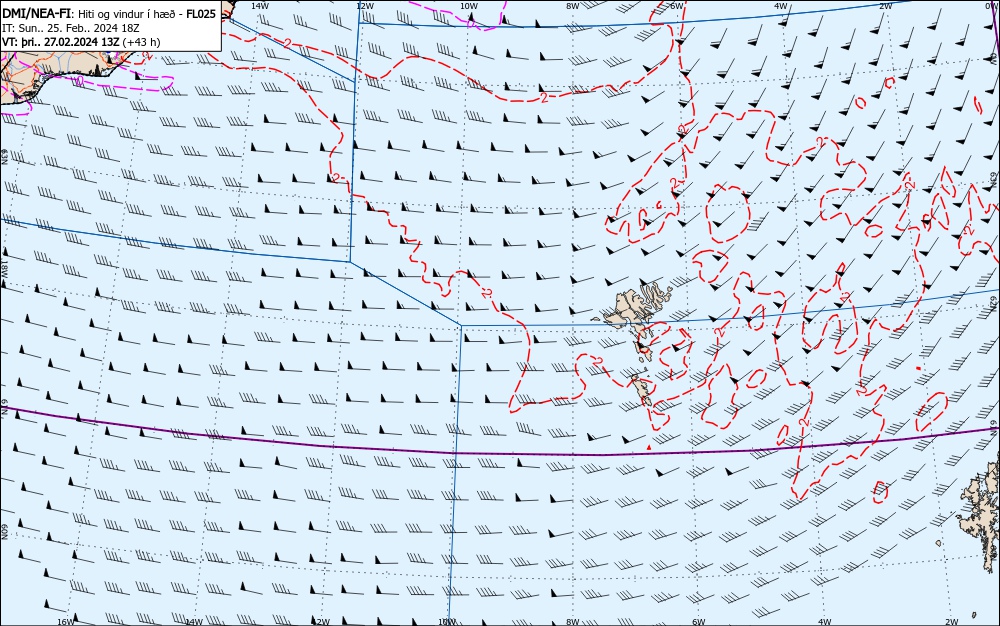1000x626 pixels.
Task: Click the 4W longitude label on bottom edge
Action: 825,622
